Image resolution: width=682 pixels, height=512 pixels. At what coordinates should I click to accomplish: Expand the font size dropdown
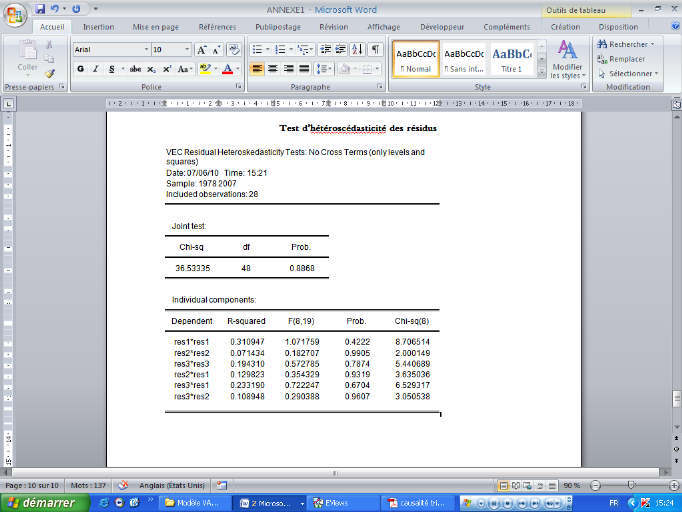click(187, 49)
